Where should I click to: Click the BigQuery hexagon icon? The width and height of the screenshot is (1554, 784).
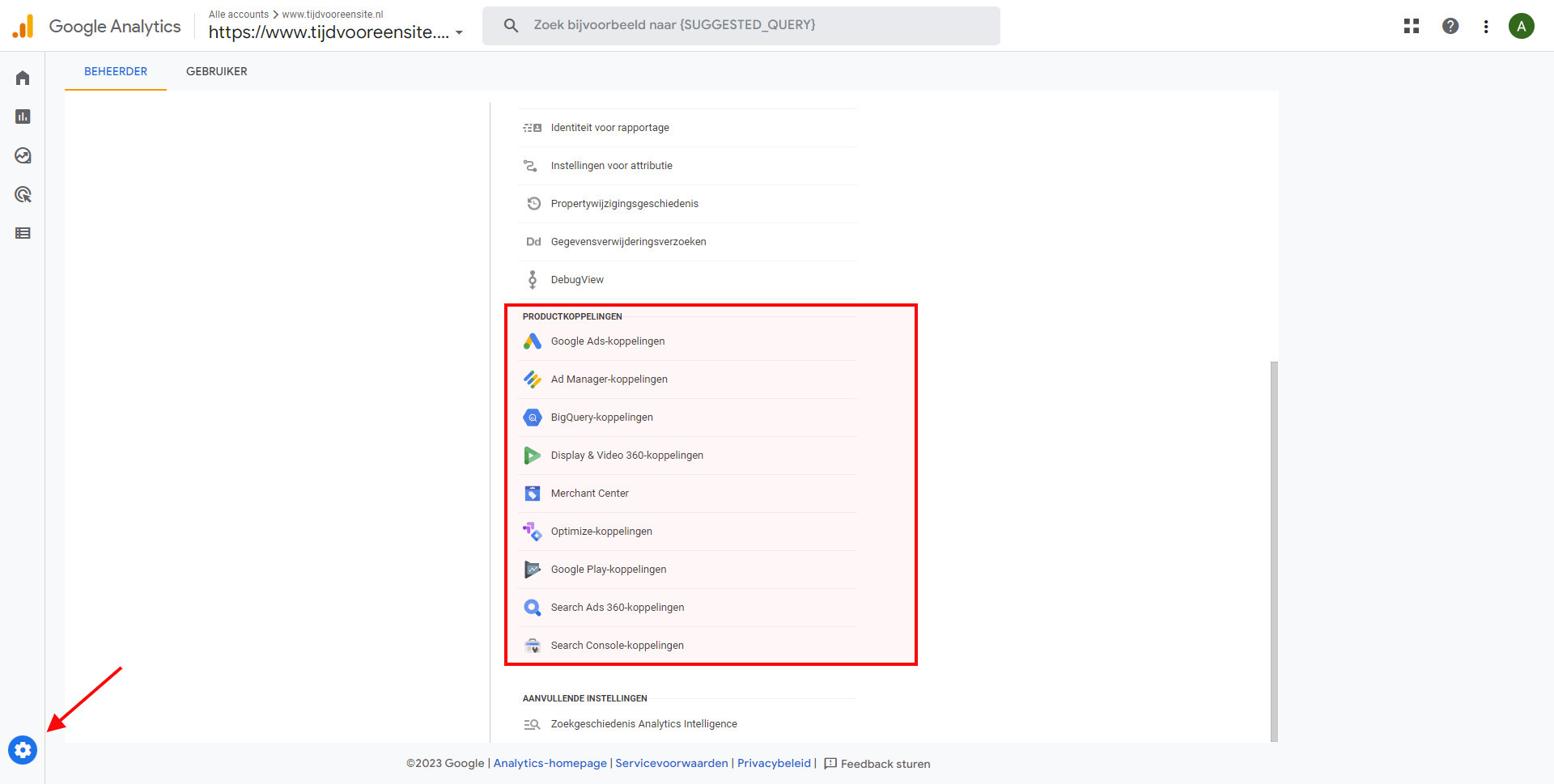(x=532, y=417)
